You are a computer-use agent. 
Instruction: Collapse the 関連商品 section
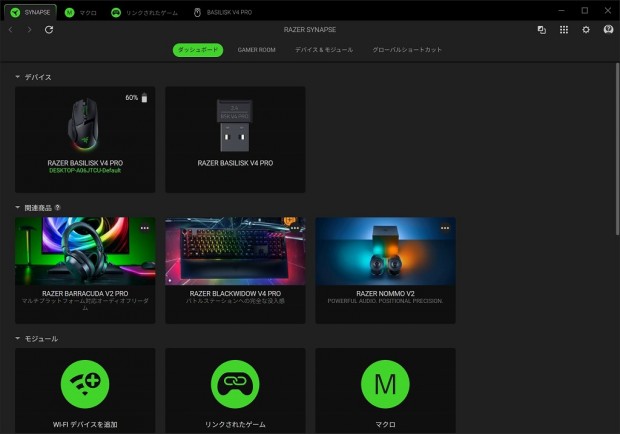17,208
